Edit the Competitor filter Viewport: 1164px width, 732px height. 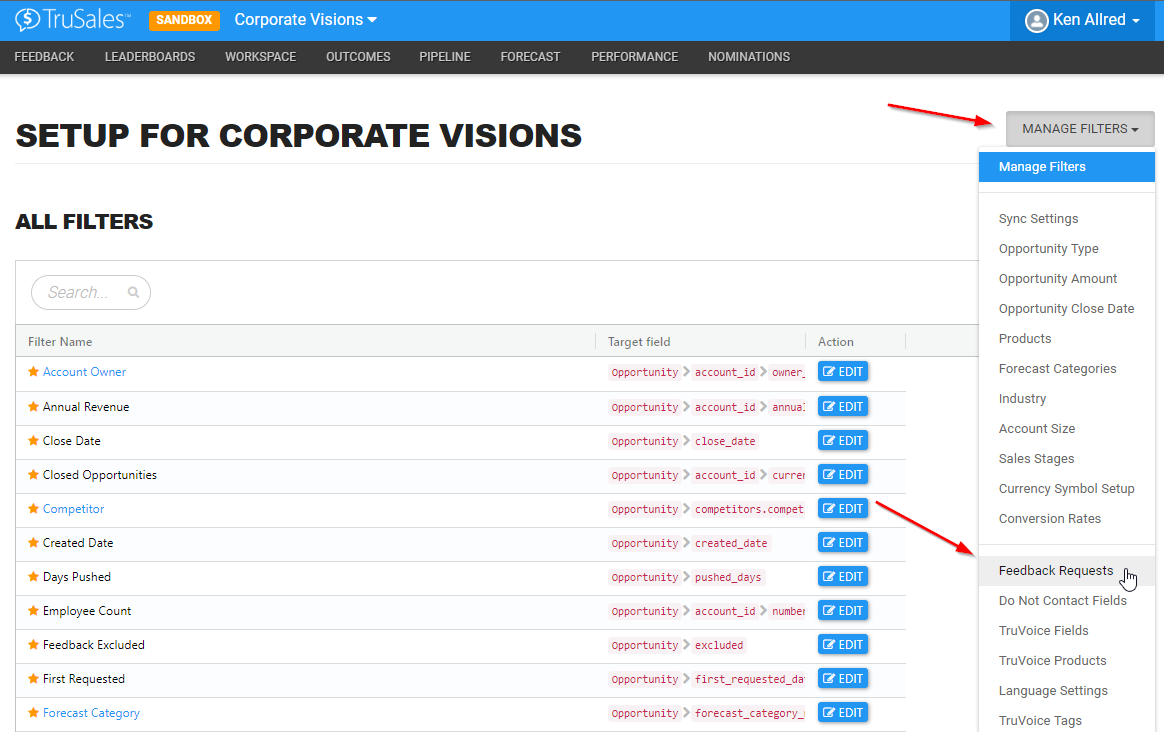[843, 509]
